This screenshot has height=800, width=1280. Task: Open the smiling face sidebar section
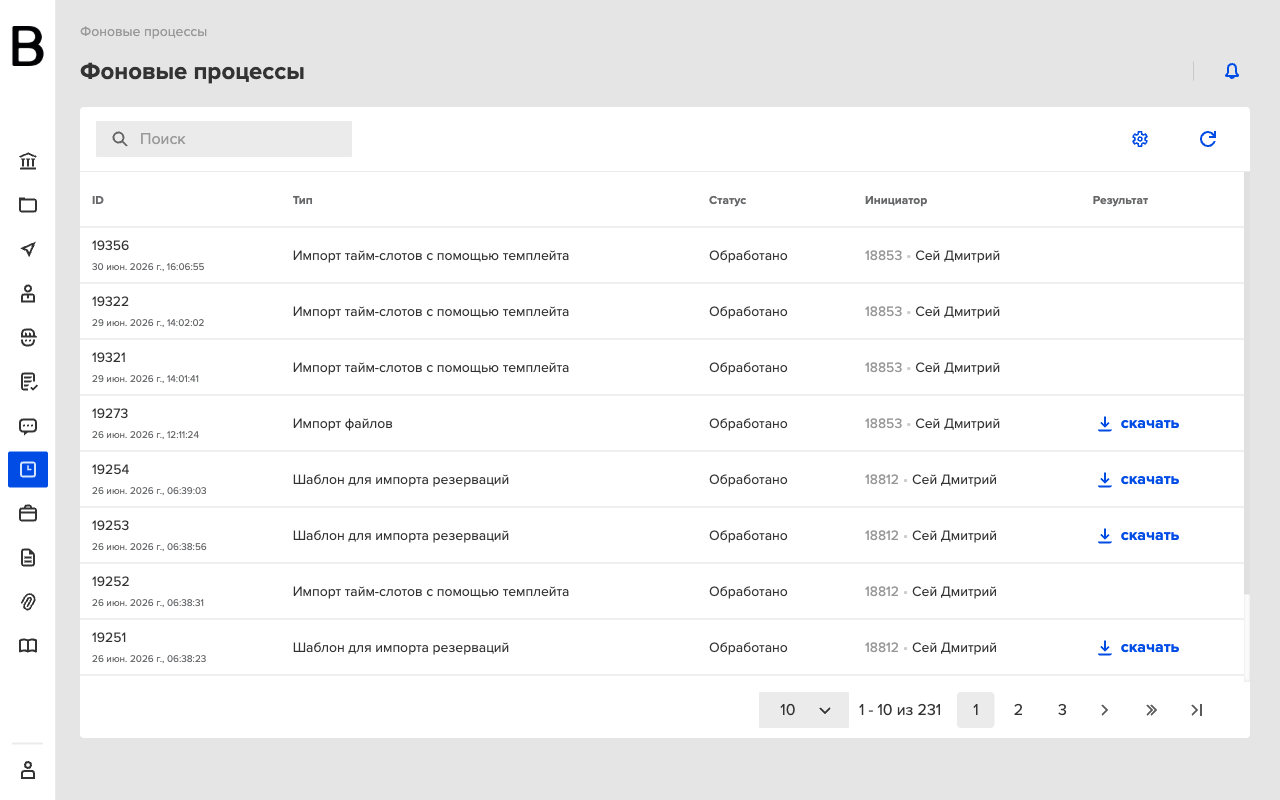pos(28,337)
